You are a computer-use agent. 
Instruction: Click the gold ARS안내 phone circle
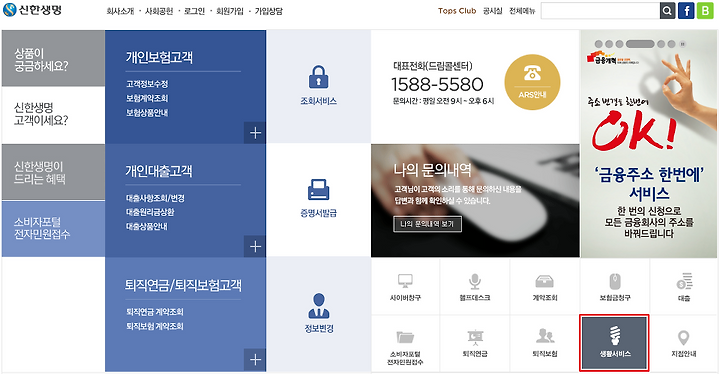(532, 82)
